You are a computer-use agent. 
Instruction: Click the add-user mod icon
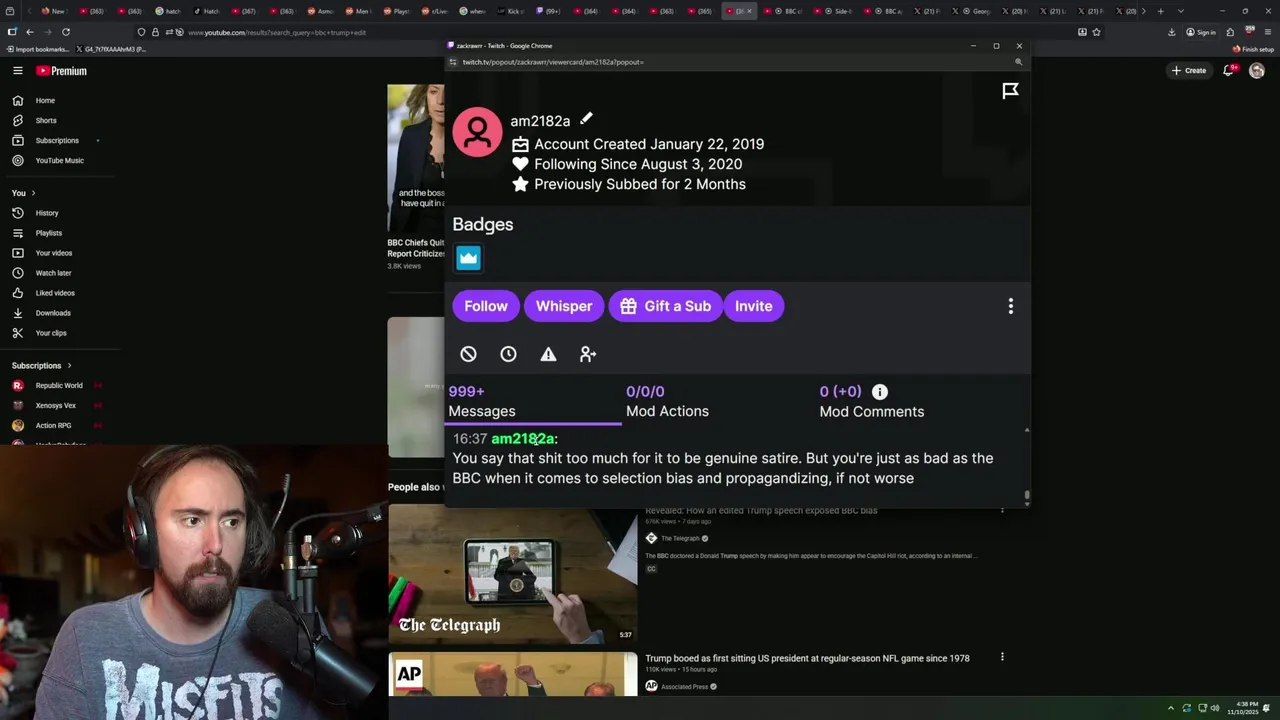(588, 354)
